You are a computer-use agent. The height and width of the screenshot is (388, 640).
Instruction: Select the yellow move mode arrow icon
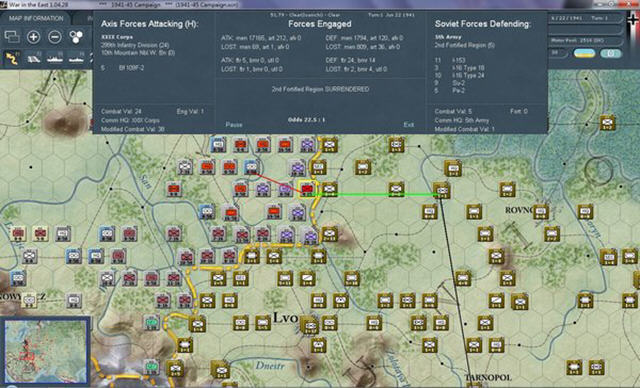tap(12, 58)
